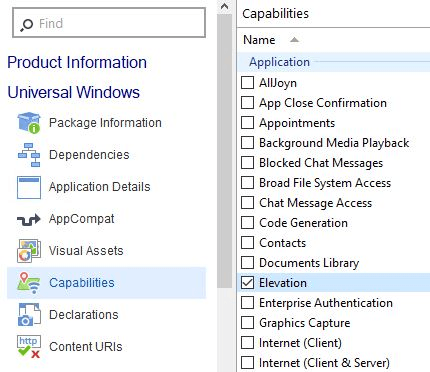
Task: Click the Package Information box icon
Action: [x=29, y=123]
